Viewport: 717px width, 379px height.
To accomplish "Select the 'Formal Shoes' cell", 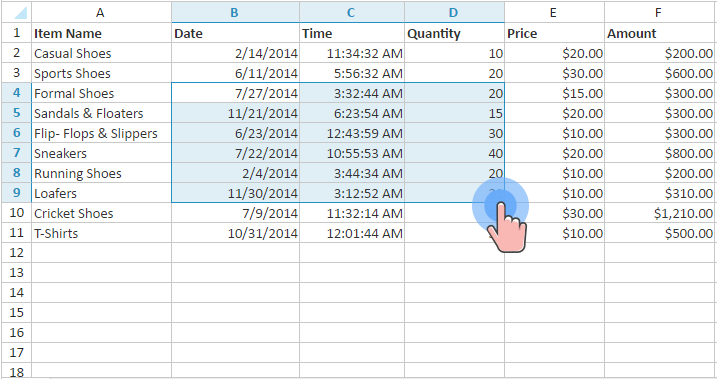I will [101, 93].
